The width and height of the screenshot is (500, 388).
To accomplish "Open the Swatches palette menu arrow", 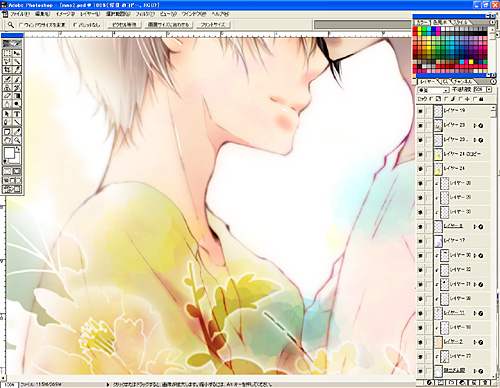I will 493,22.
